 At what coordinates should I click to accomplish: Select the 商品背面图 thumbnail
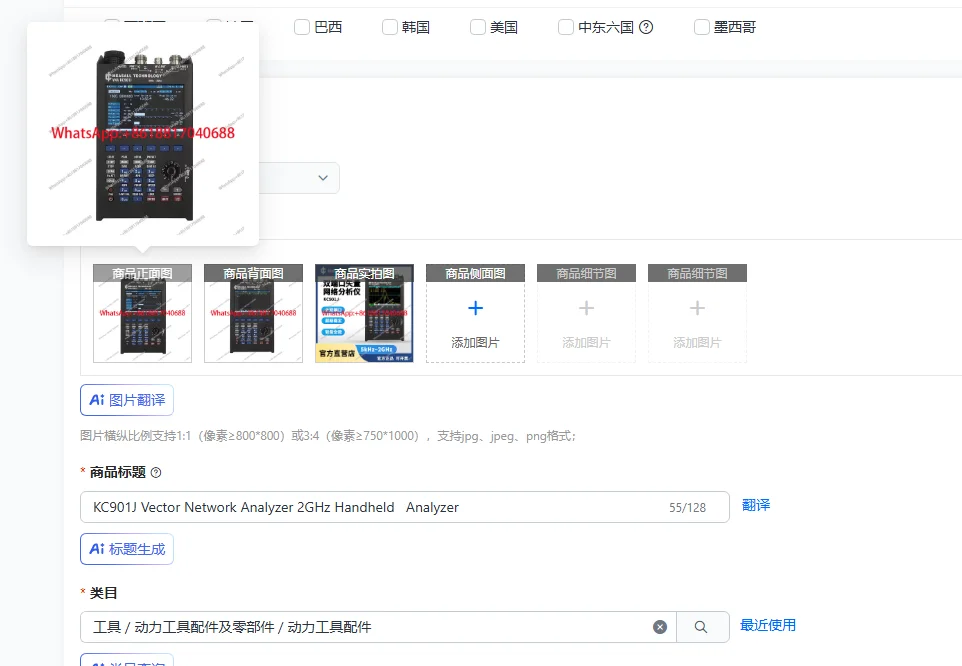(253, 313)
